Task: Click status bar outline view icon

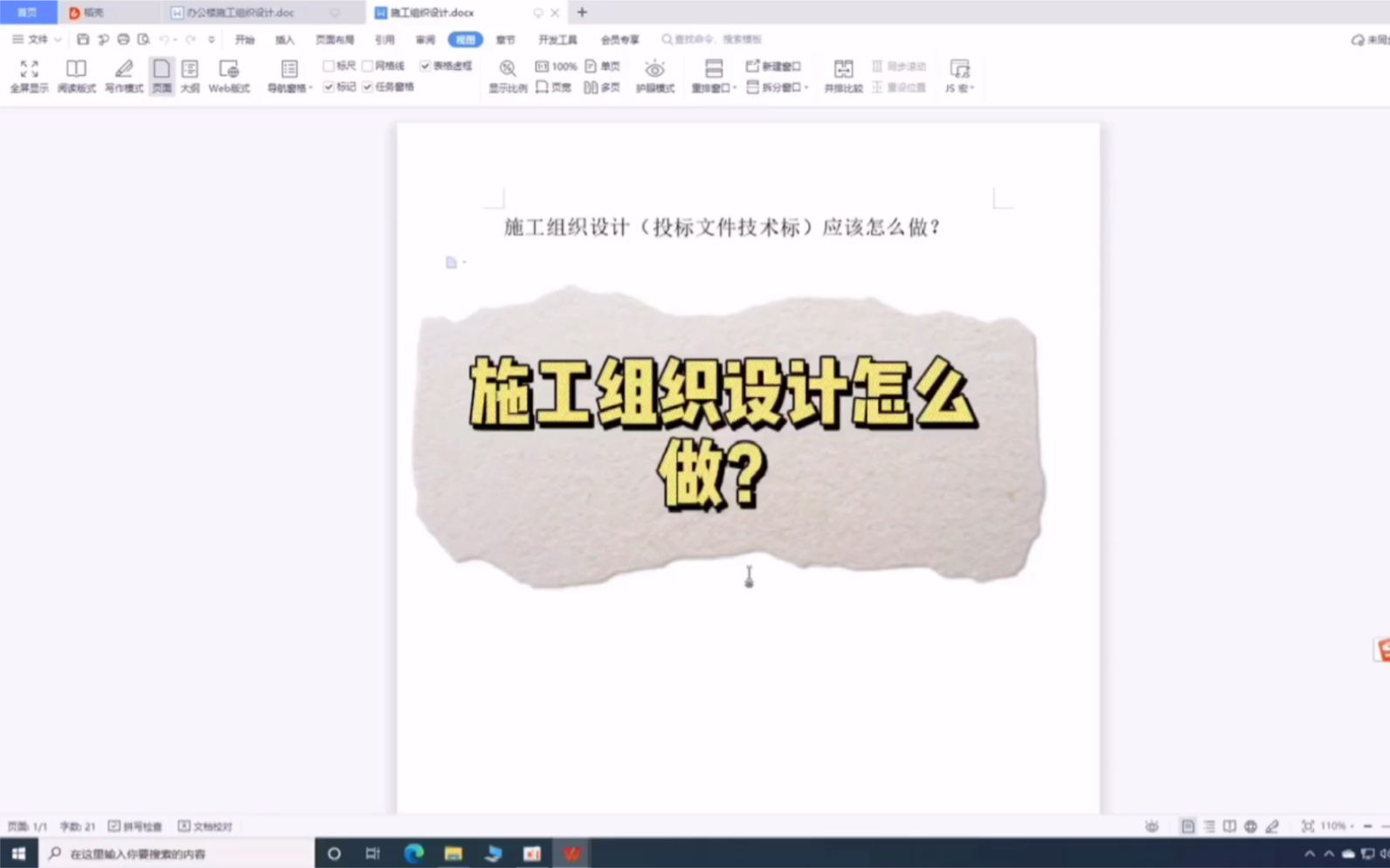Action: click(1208, 826)
